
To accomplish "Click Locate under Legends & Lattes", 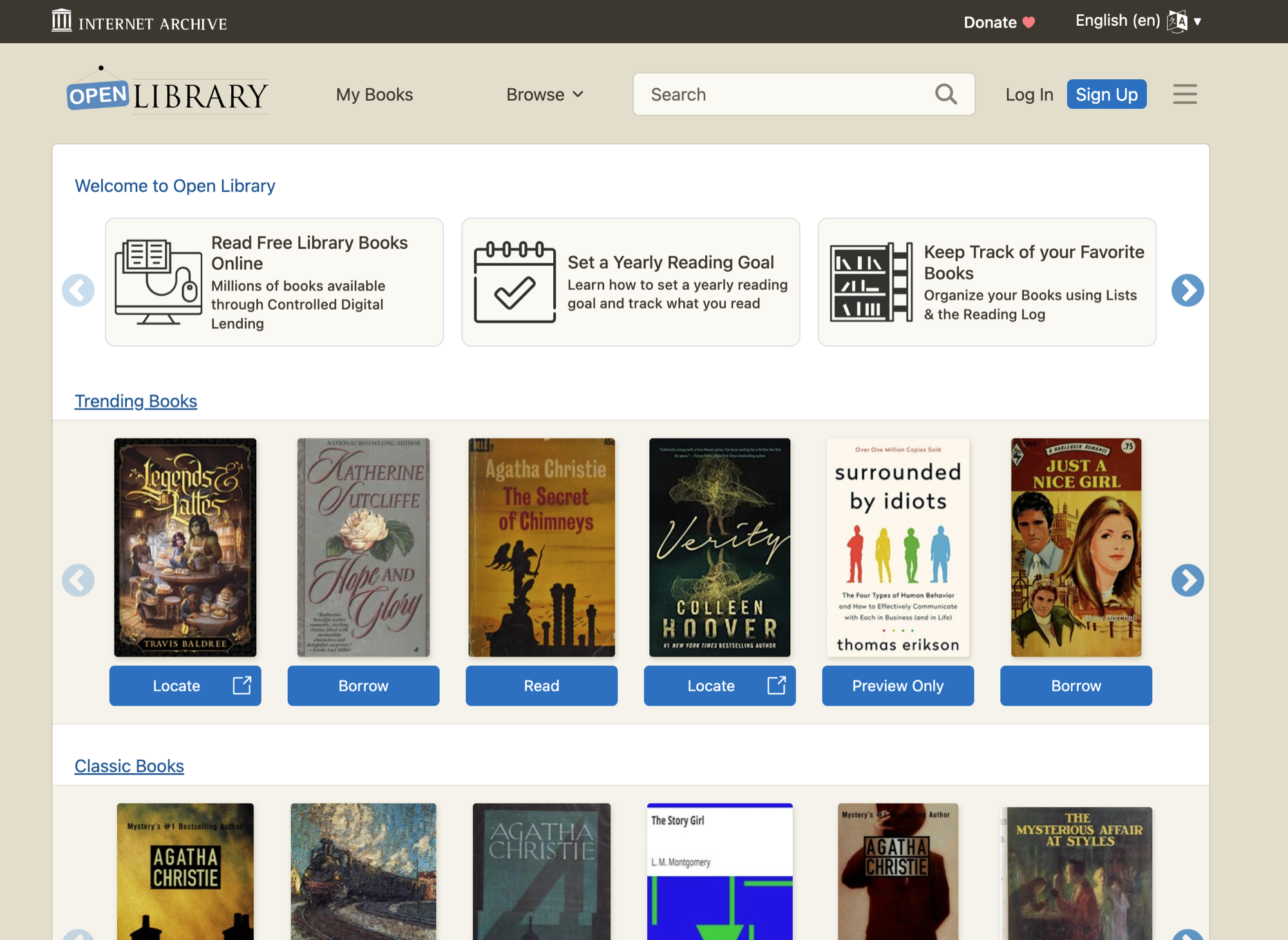I will click(185, 686).
